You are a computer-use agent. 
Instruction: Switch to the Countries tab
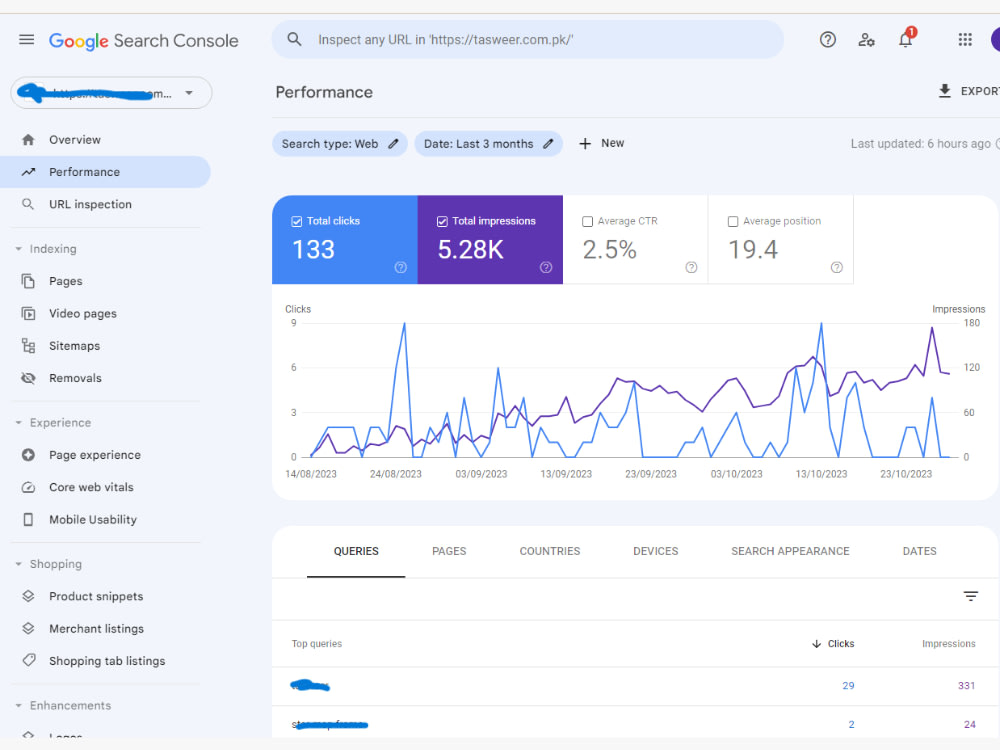(x=550, y=551)
